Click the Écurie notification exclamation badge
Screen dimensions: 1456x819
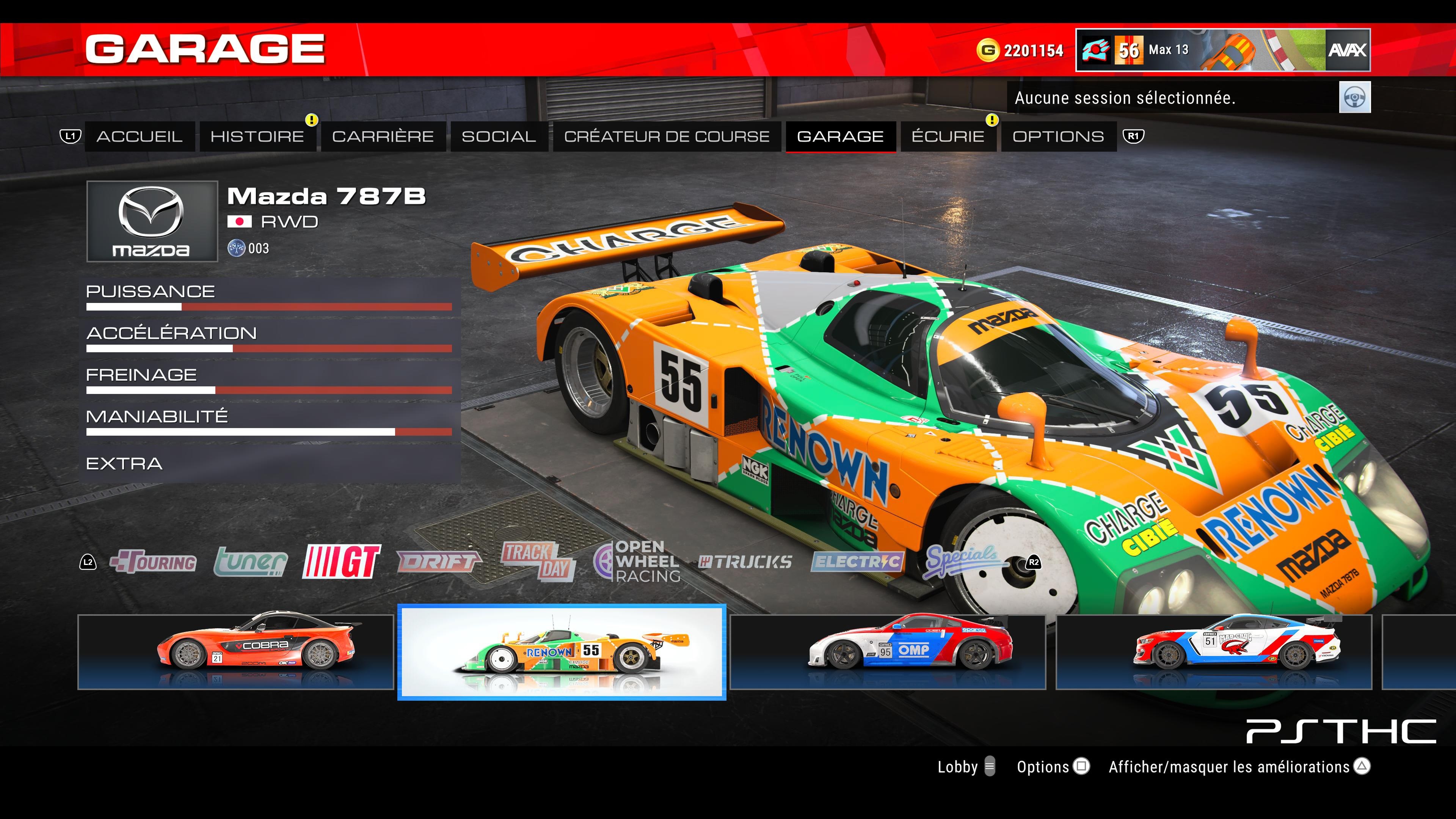(x=992, y=120)
